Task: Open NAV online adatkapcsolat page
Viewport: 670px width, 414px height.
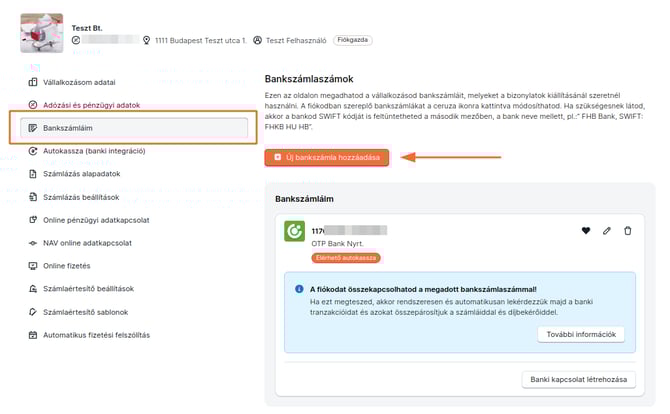Action: click(87, 243)
